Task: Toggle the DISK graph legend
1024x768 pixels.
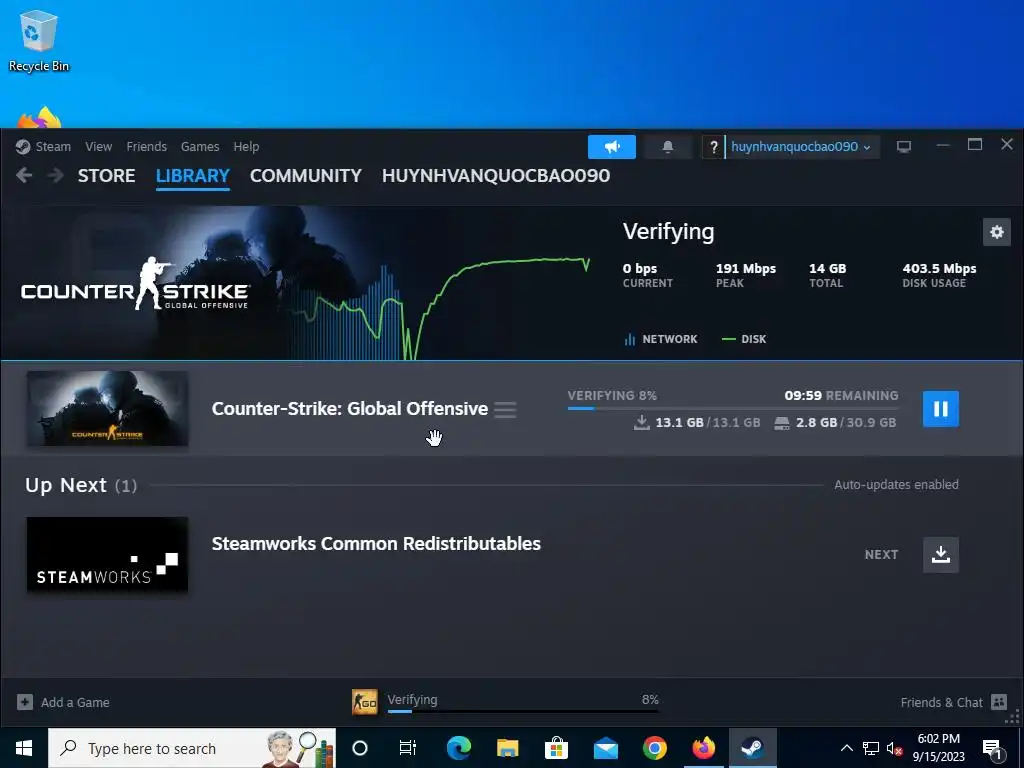Action: coord(744,339)
